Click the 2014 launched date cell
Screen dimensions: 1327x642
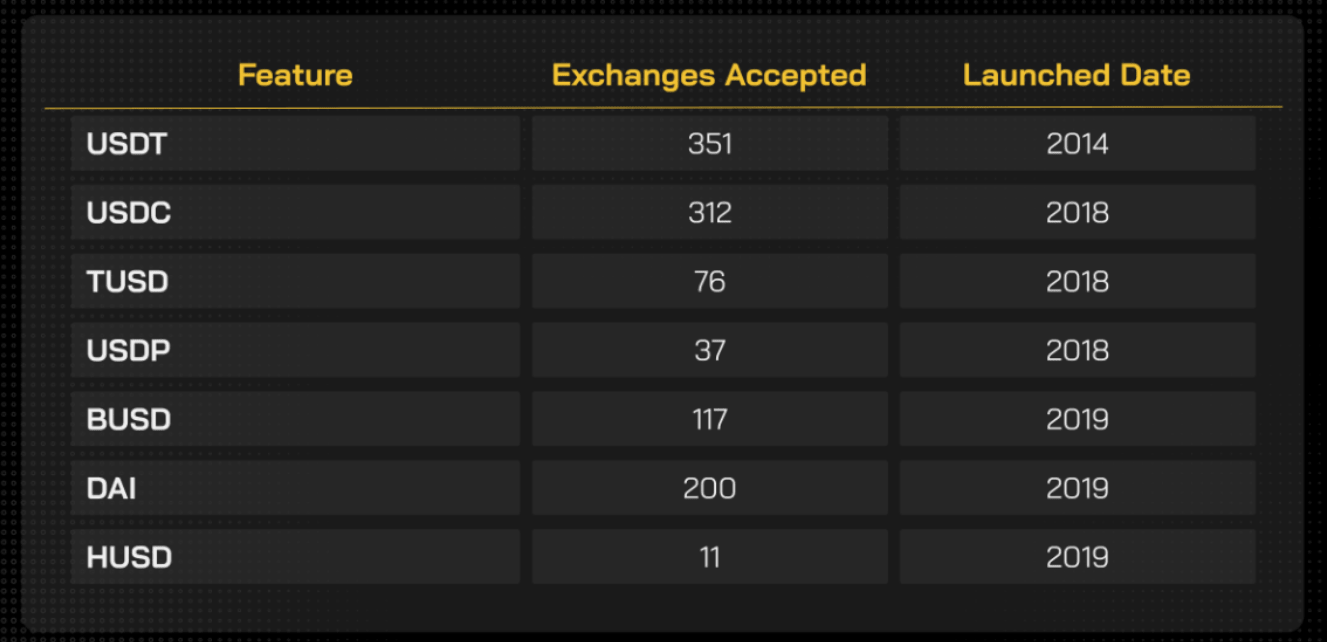click(x=1077, y=144)
